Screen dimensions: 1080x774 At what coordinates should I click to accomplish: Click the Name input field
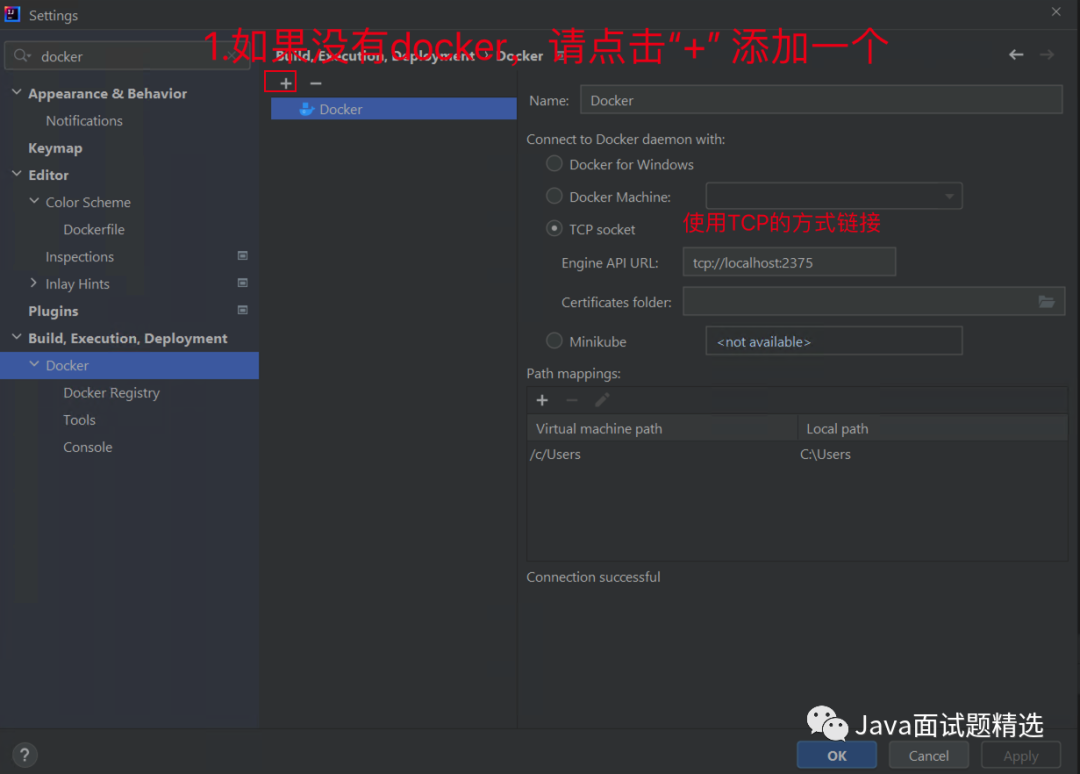pos(821,100)
